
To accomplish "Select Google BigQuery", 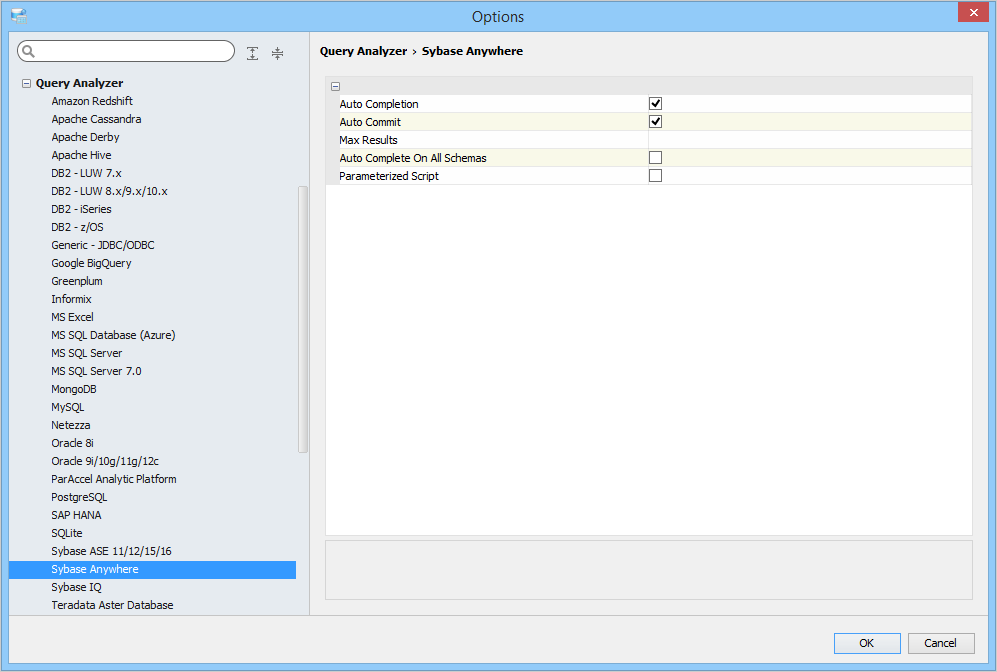I will [91, 263].
